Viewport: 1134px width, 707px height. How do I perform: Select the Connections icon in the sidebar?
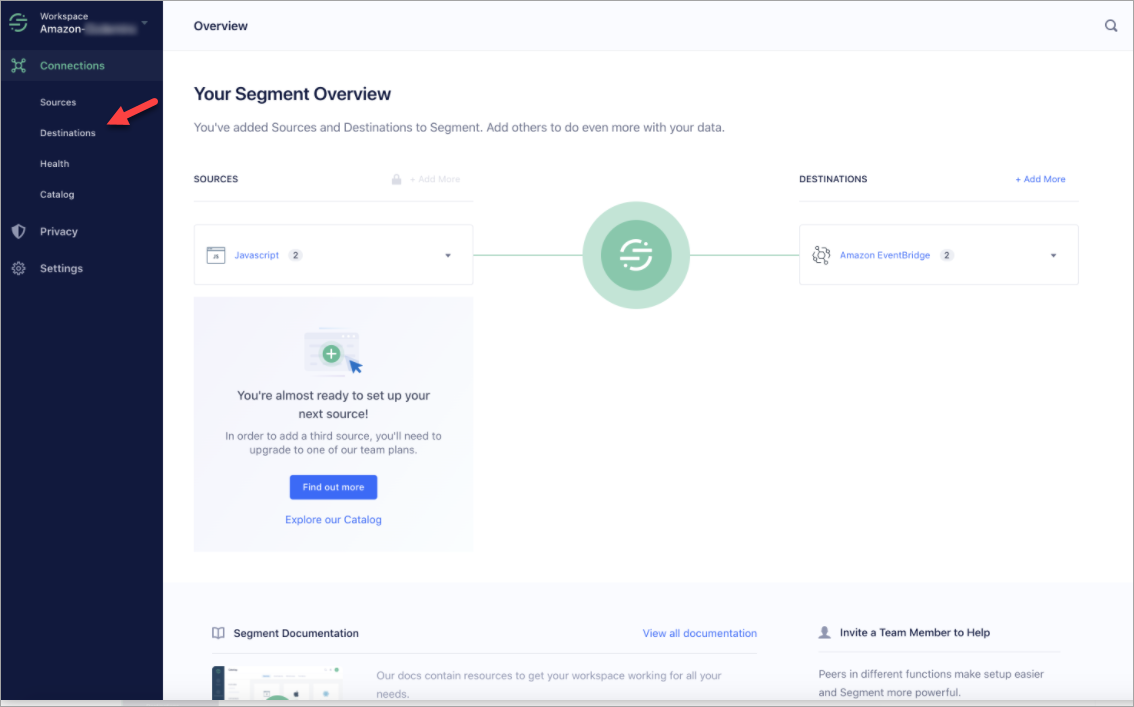(17, 65)
